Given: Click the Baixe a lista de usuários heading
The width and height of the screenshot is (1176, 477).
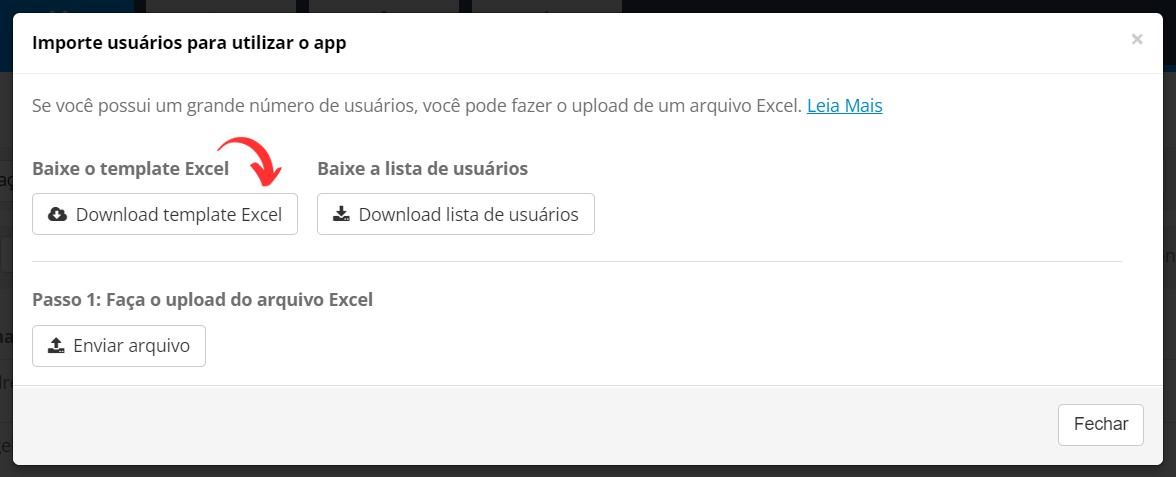Looking at the screenshot, I should tap(422, 169).
